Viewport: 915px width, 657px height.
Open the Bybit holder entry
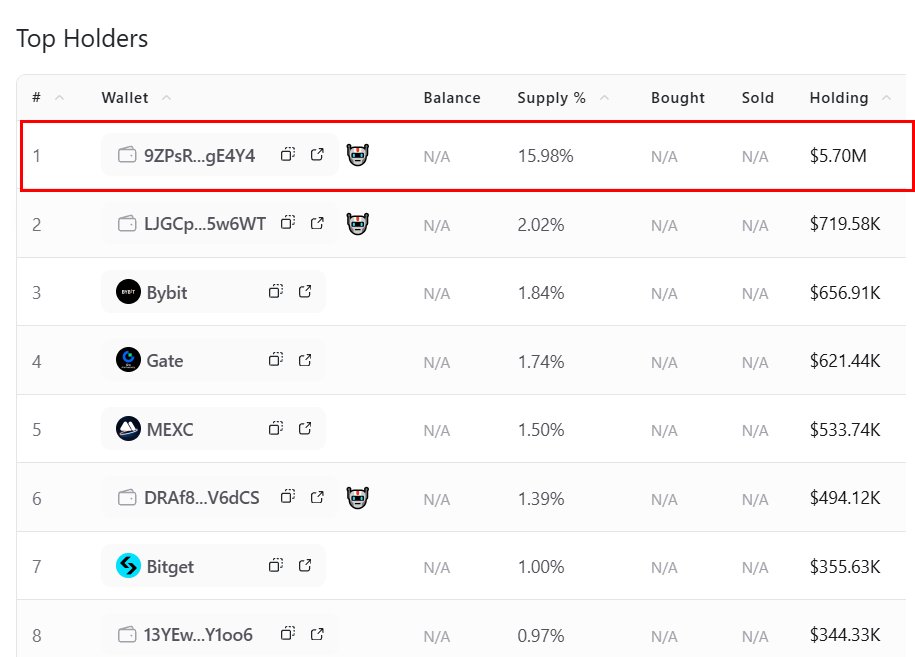point(167,293)
